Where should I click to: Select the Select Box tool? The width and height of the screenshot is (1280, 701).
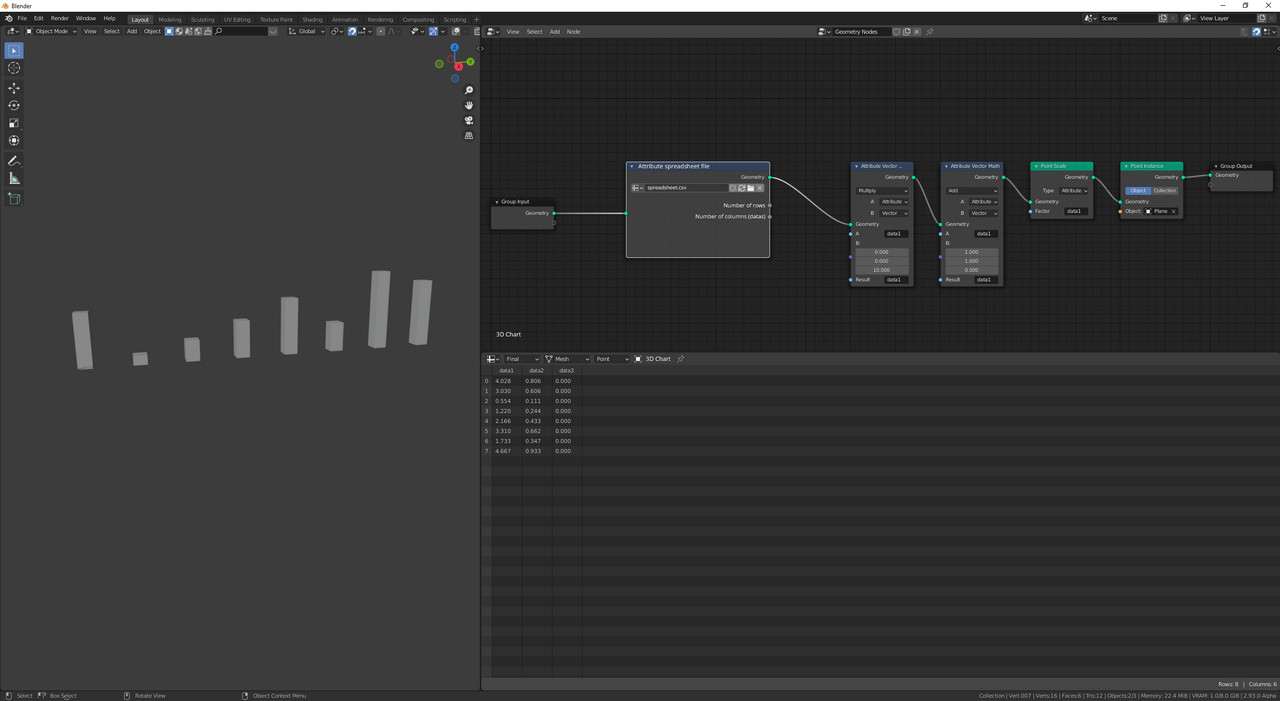14,50
